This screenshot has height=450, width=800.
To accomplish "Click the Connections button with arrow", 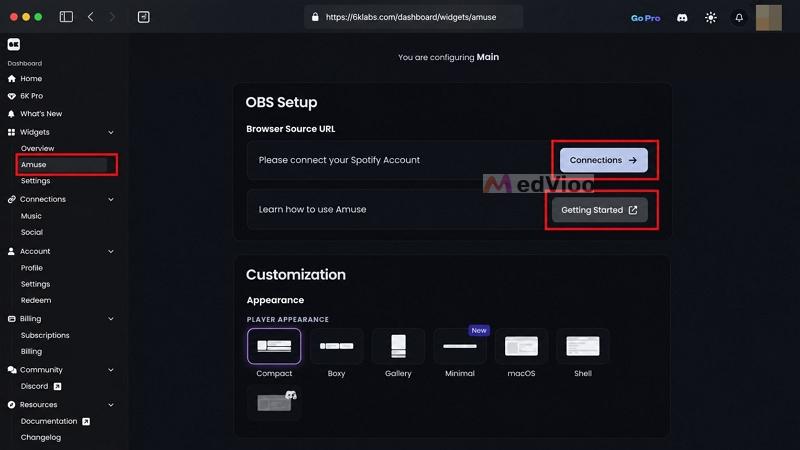I will (604, 160).
